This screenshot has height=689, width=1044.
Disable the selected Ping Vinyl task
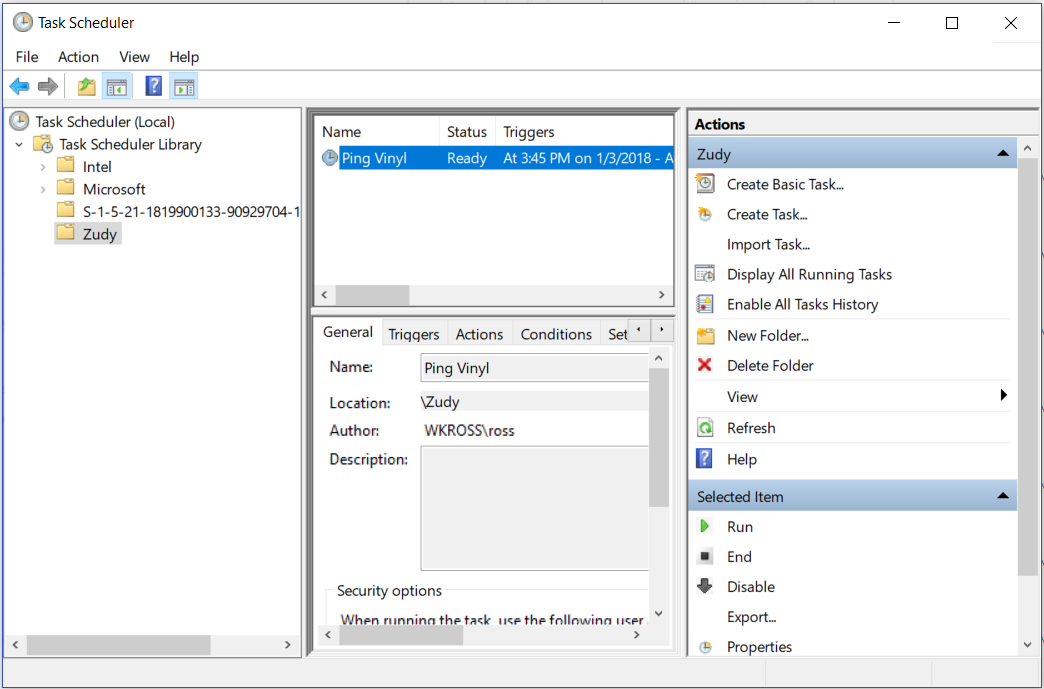[750, 587]
